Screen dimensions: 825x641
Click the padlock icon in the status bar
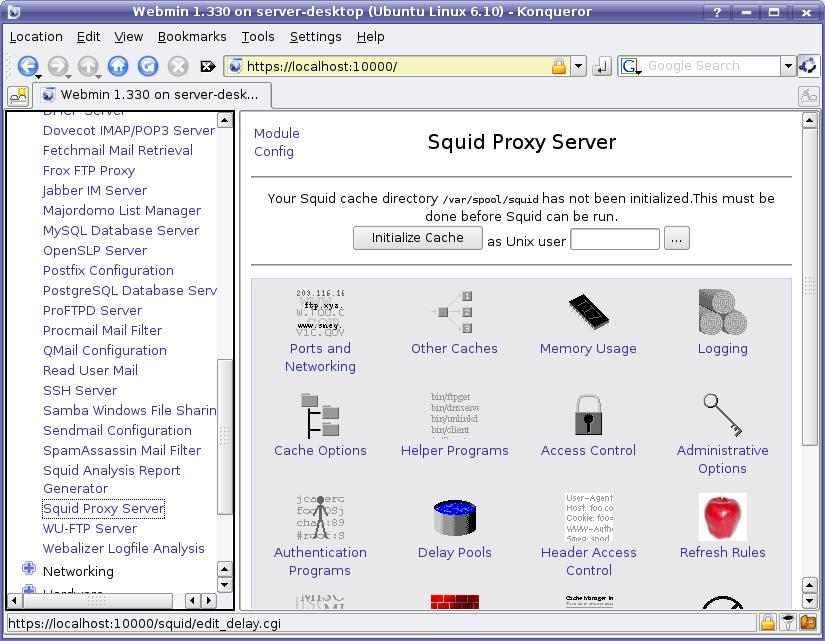point(768,623)
